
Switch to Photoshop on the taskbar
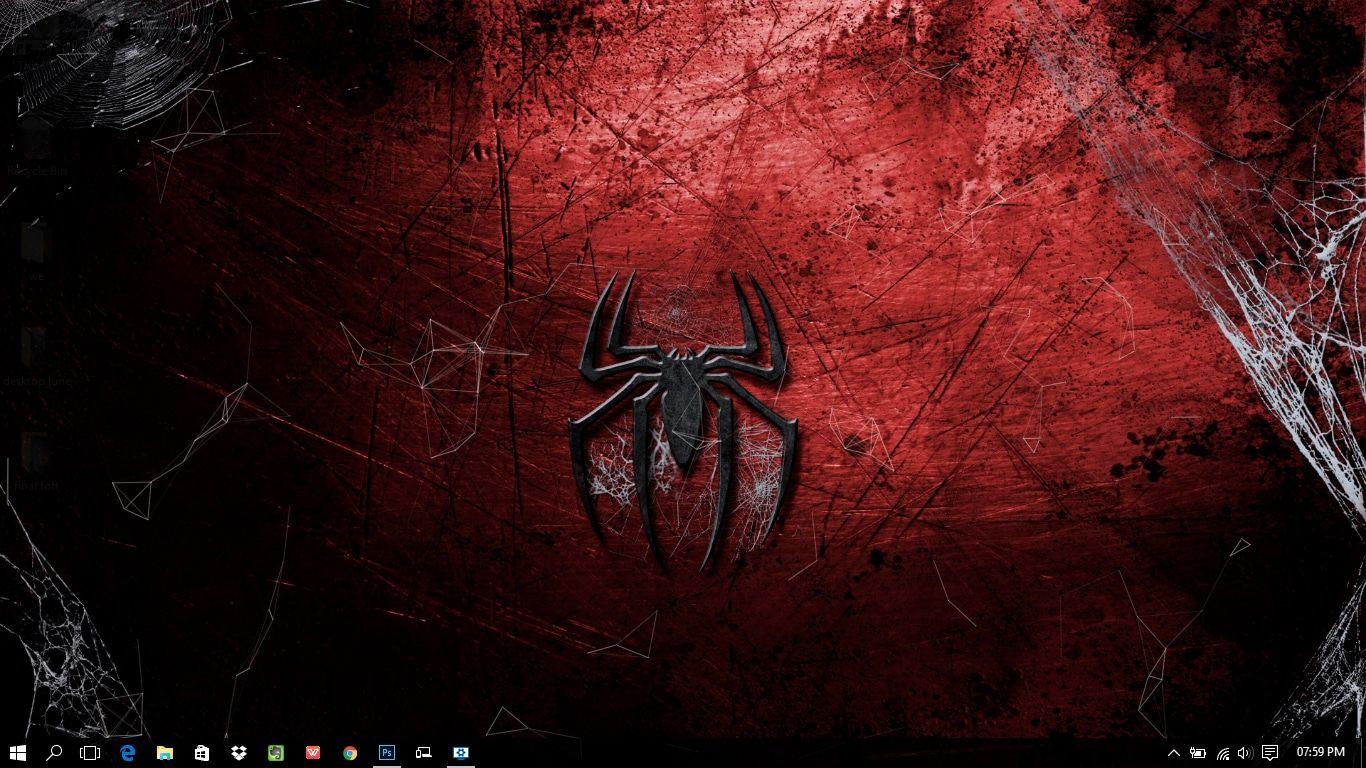pyautogui.click(x=386, y=752)
